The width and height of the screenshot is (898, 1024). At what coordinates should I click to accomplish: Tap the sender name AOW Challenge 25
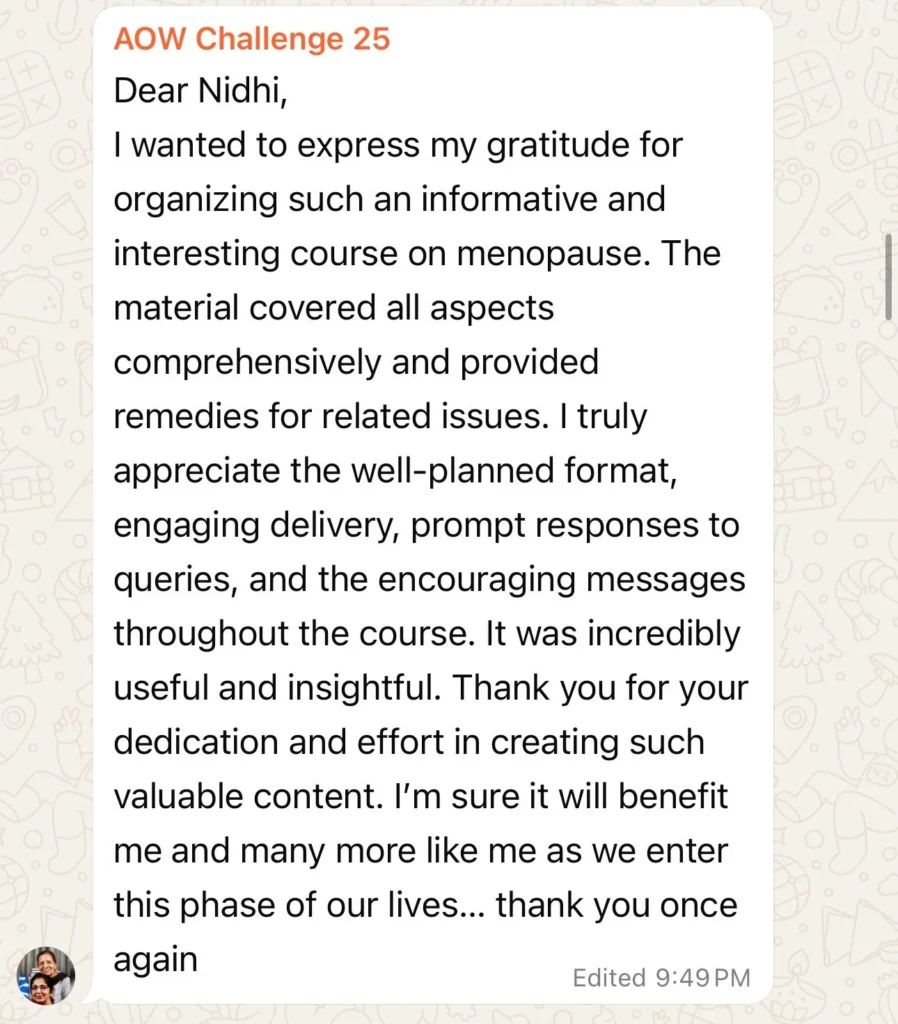(251, 40)
